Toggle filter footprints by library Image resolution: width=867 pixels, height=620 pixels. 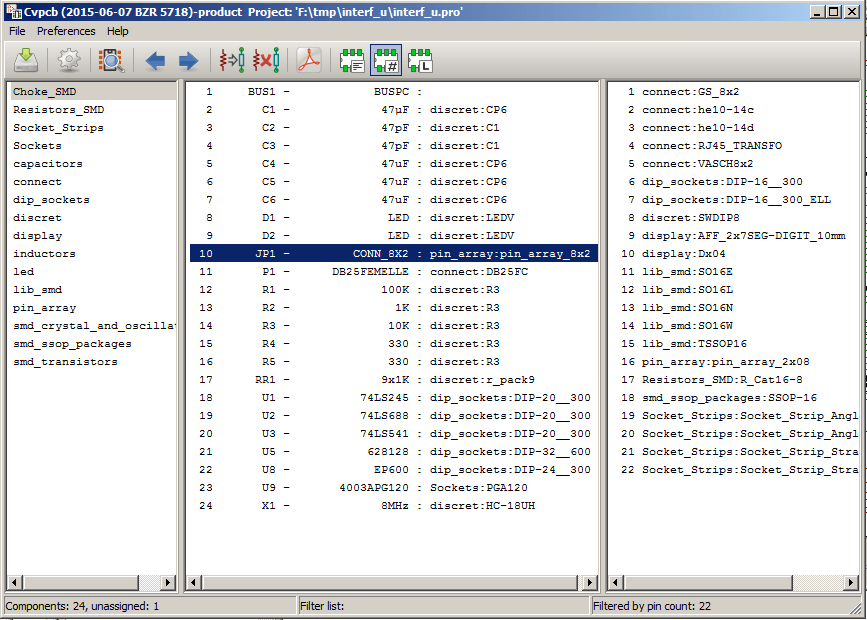click(420, 61)
